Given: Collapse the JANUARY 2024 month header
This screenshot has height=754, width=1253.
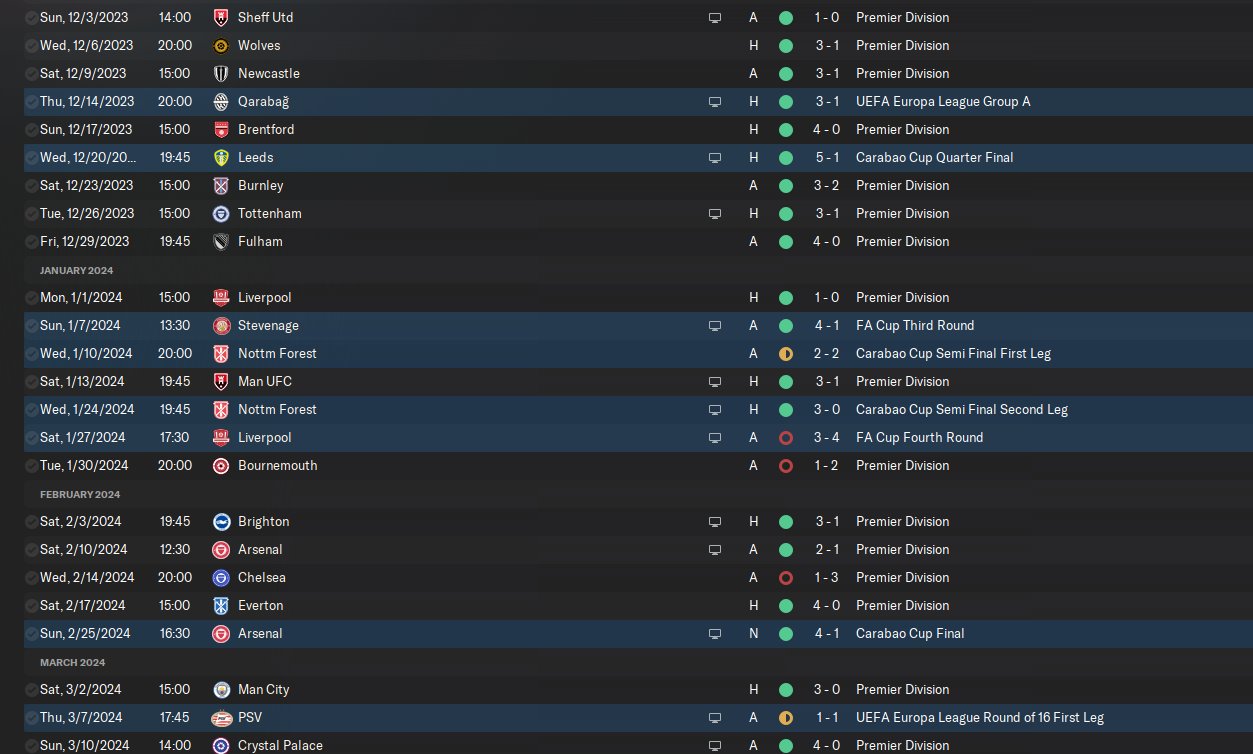Looking at the screenshot, I should coord(76,270).
